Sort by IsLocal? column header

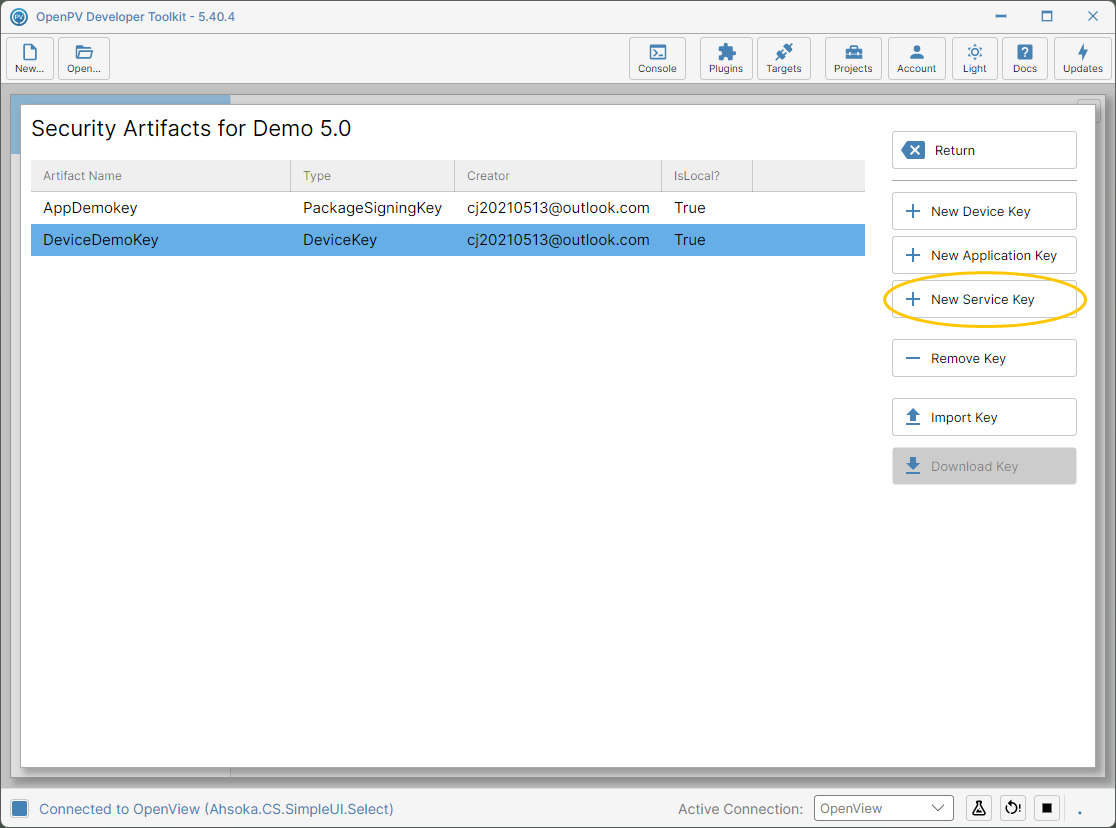[x=707, y=176]
